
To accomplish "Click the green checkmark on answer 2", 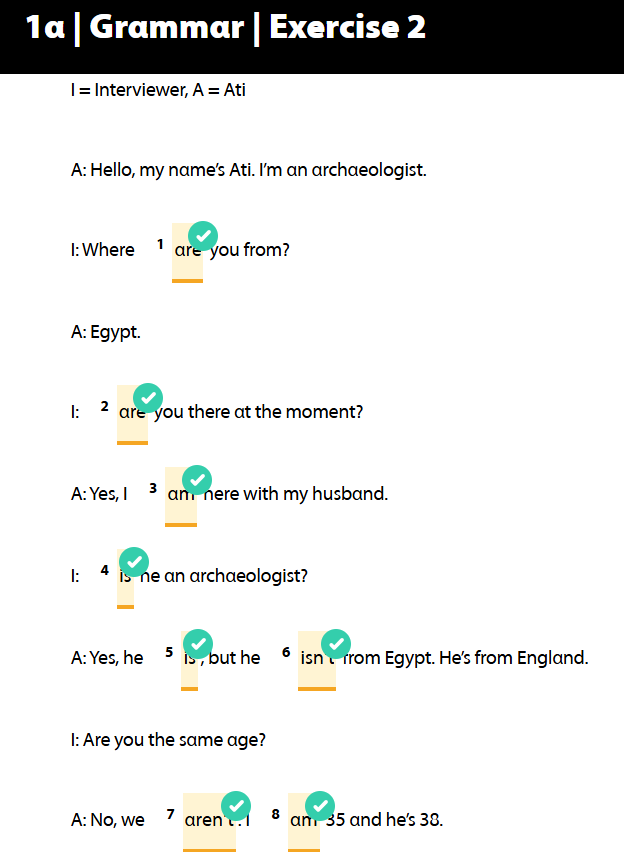I will pos(148,398).
